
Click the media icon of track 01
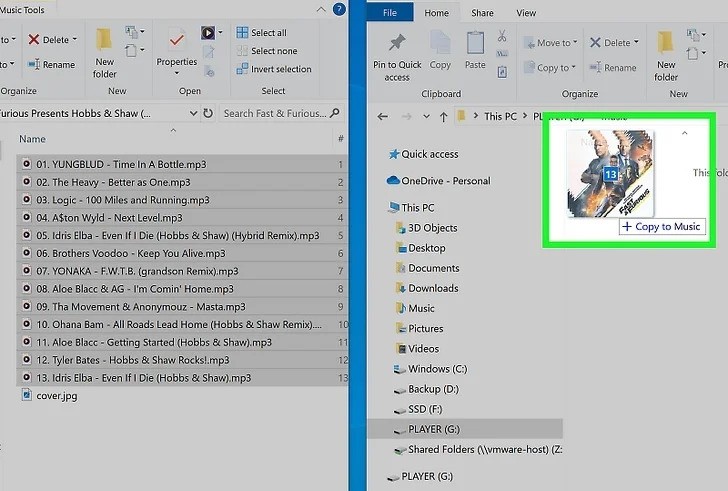click(x=26, y=164)
